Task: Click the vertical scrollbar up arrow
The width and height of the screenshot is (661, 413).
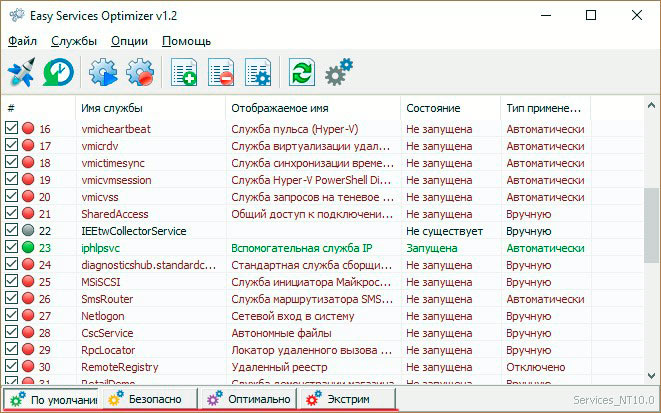Action: (x=651, y=105)
